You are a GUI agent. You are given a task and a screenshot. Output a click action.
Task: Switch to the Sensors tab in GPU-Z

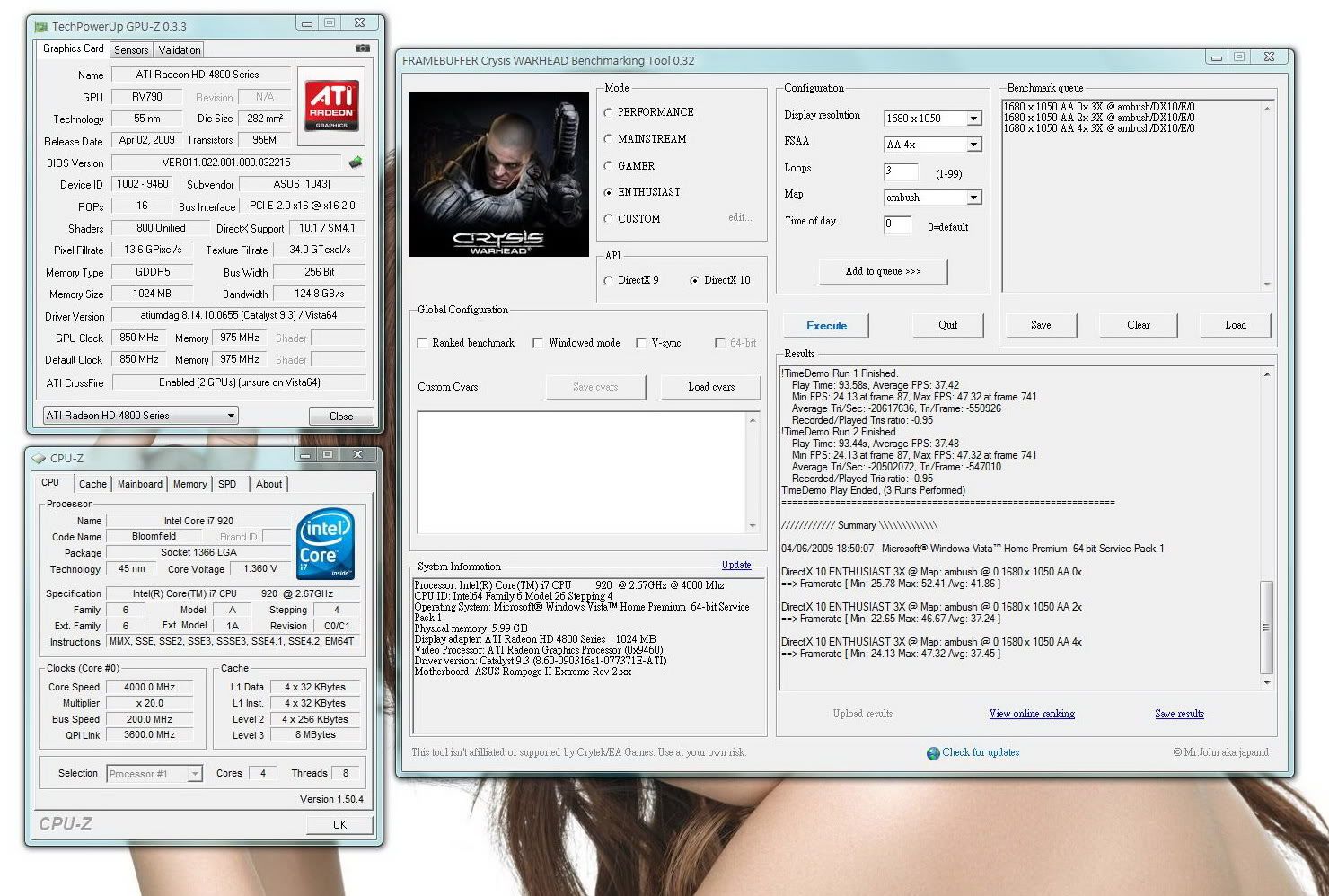pyautogui.click(x=131, y=50)
